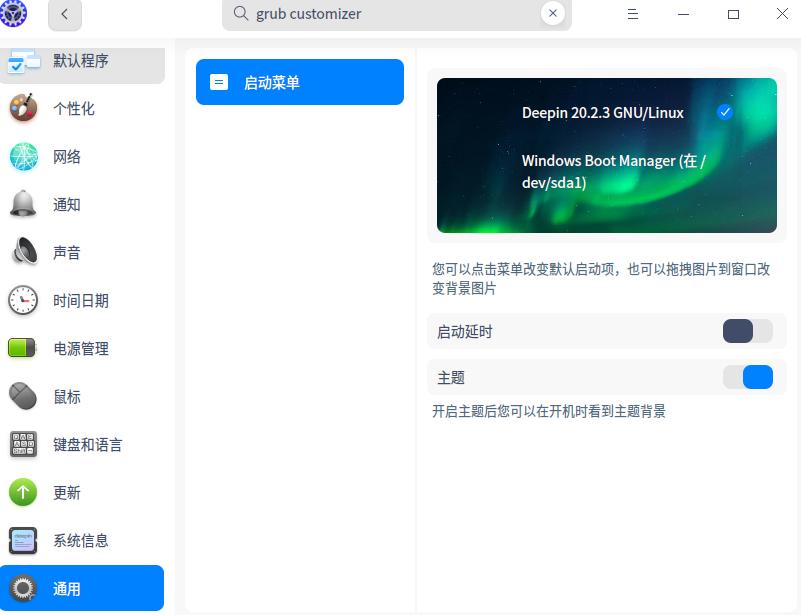The height and width of the screenshot is (615, 801).
Task: Click the 通知 bell icon
Action: tap(23, 204)
